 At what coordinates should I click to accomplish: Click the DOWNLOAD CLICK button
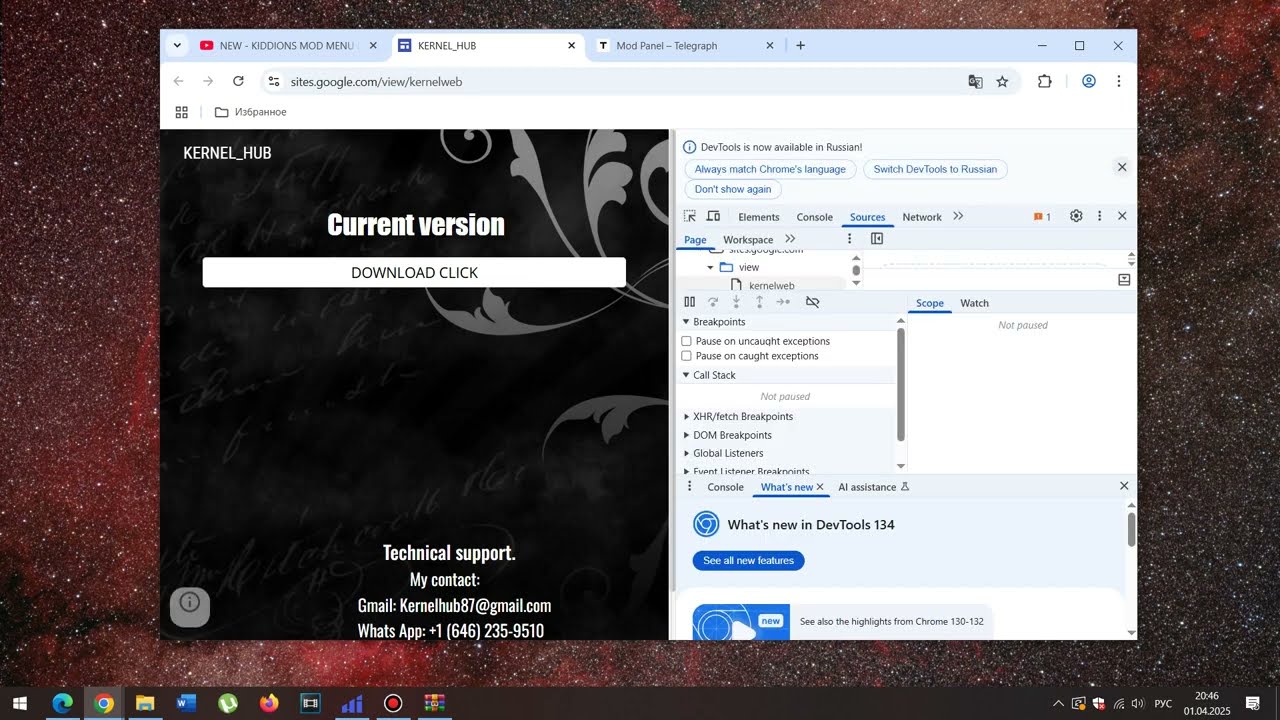coord(414,273)
